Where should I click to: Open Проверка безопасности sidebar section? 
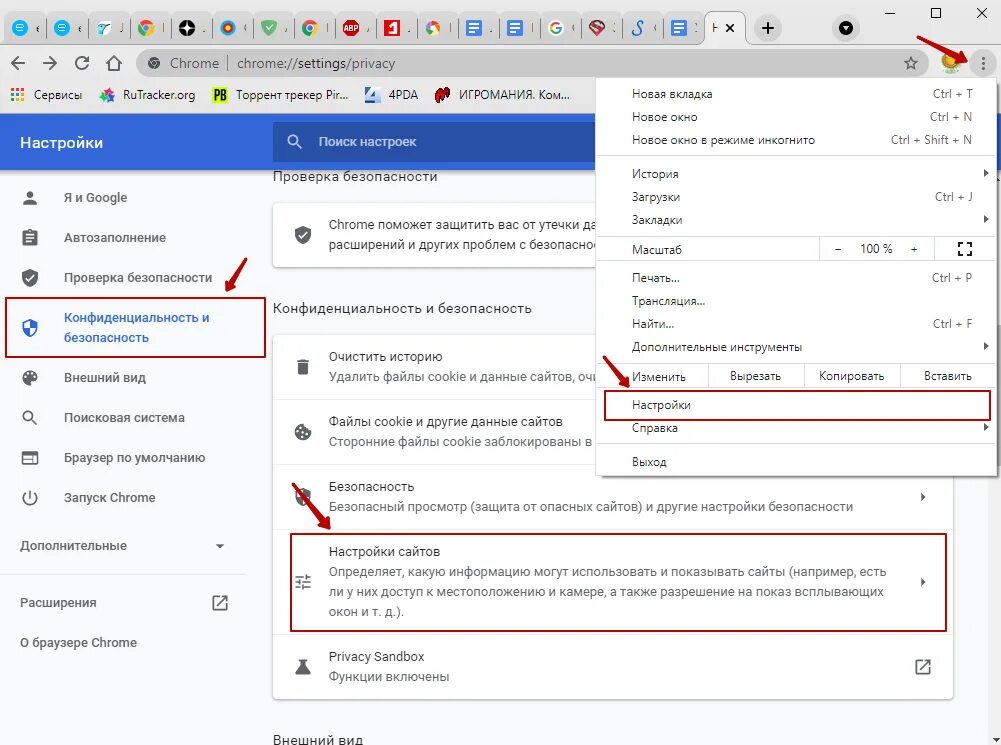point(138,278)
